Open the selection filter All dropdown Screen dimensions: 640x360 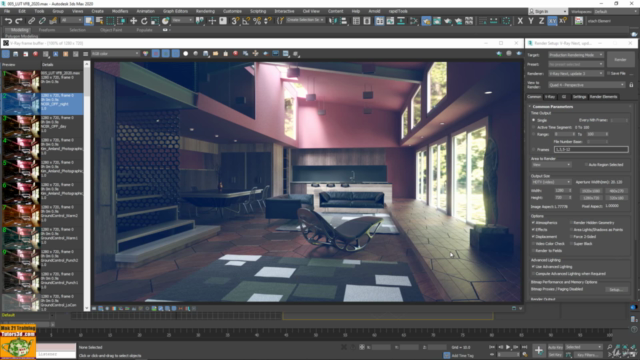pyautogui.click(x=71, y=20)
